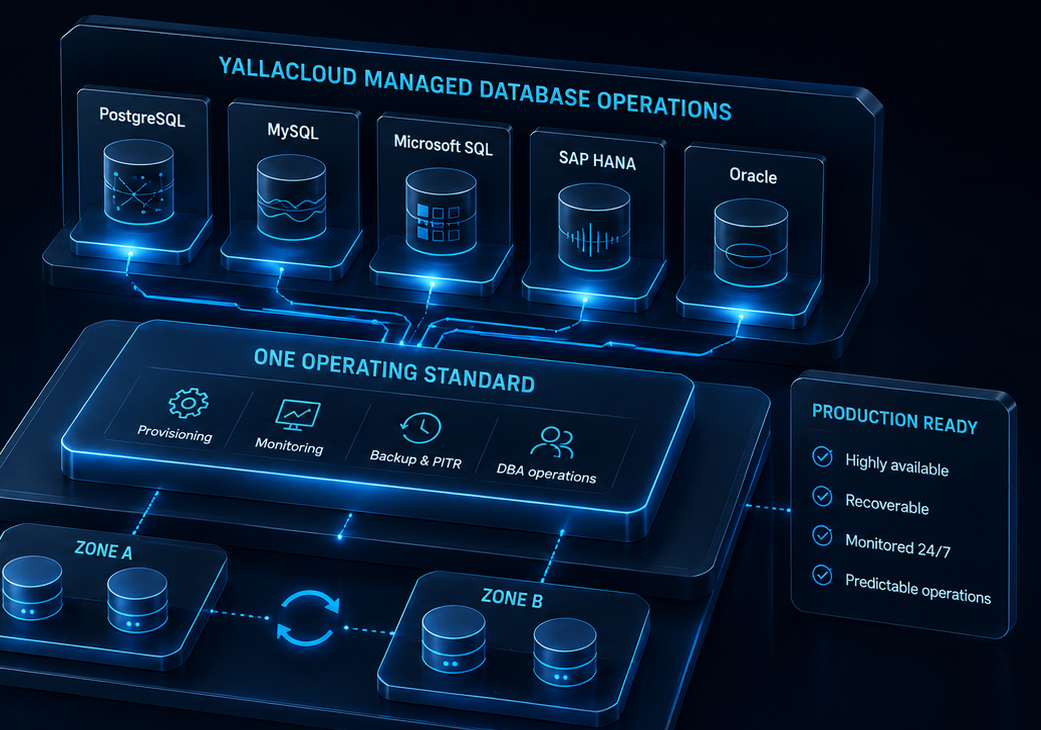Image resolution: width=1041 pixels, height=730 pixels.
Task: Click the ZONE A heading
Action: click(104, 550)
